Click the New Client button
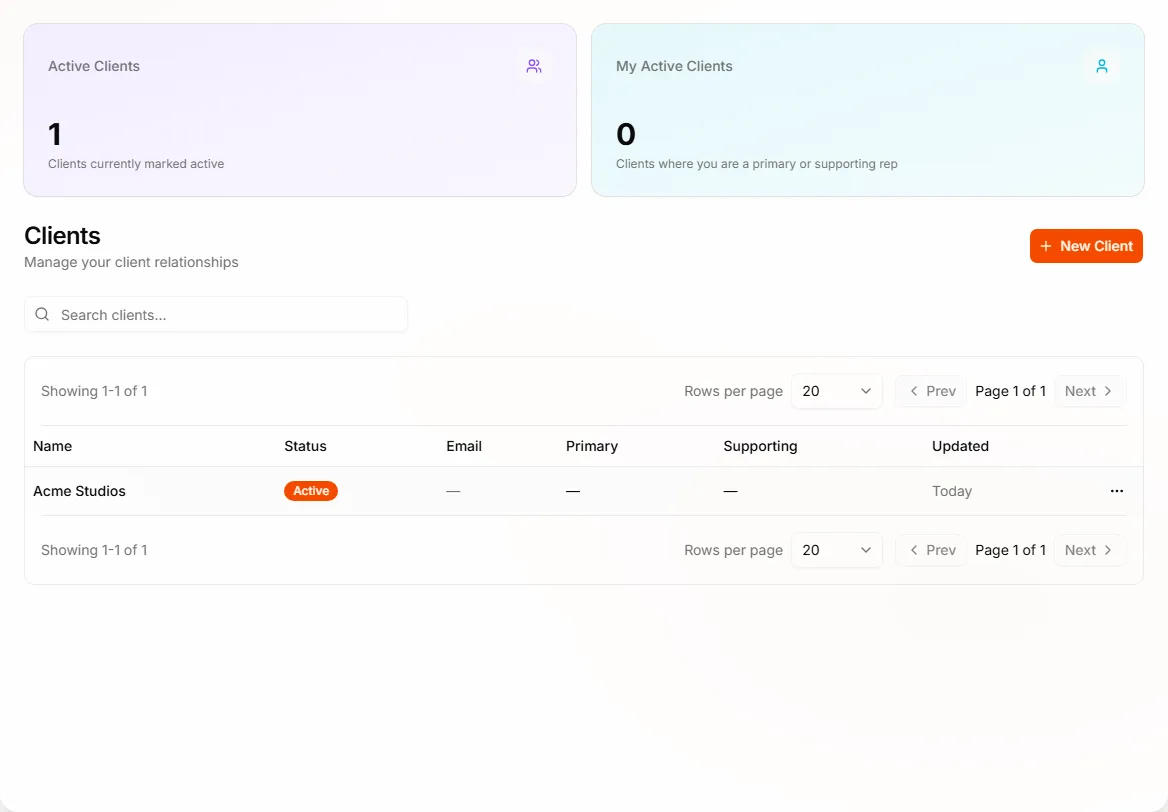This screenshot has height=812, width=1168. (1086, 246)
